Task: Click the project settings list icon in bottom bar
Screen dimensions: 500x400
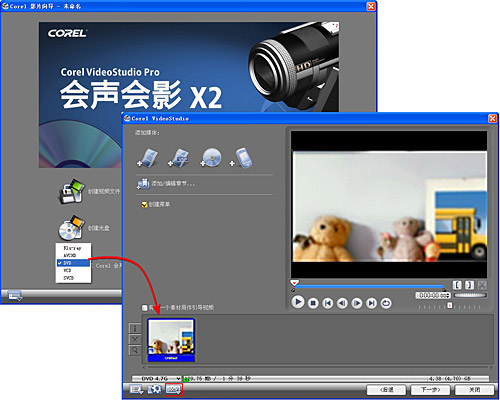Action: click(x=136, y=390)
